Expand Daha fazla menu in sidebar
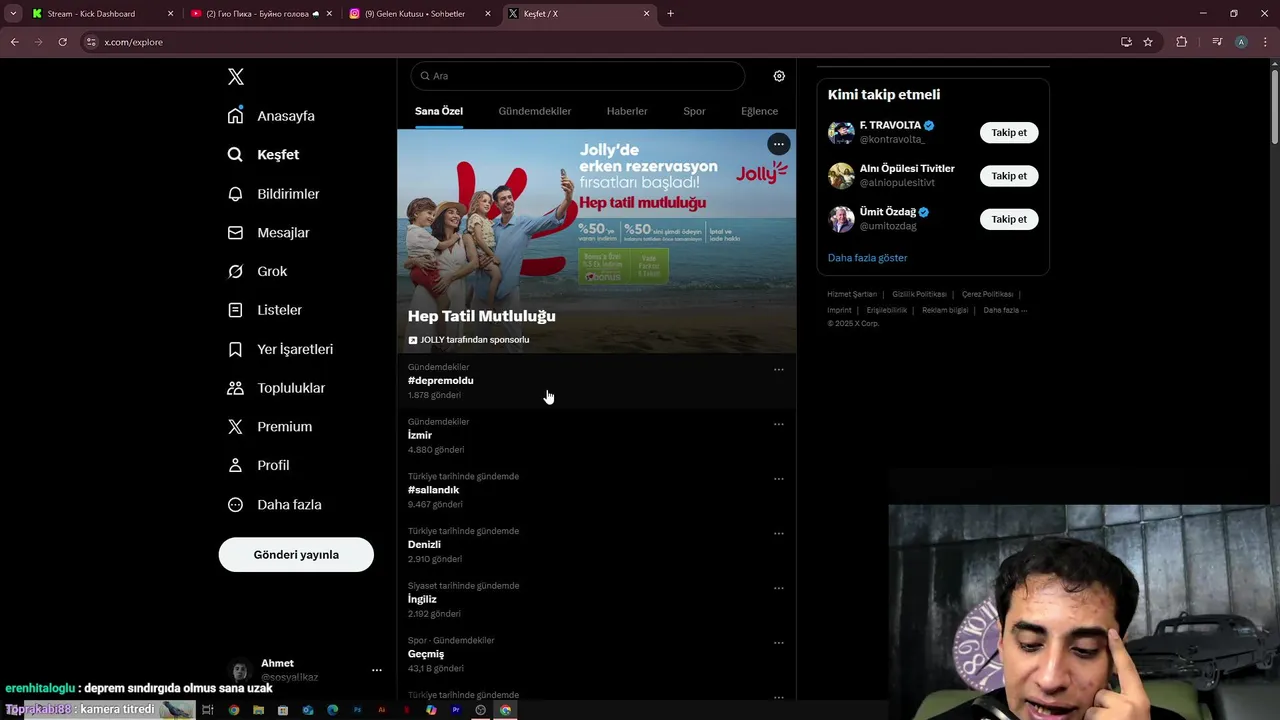Viewport: 1280px width, 720px height. (x=274, y=505)
